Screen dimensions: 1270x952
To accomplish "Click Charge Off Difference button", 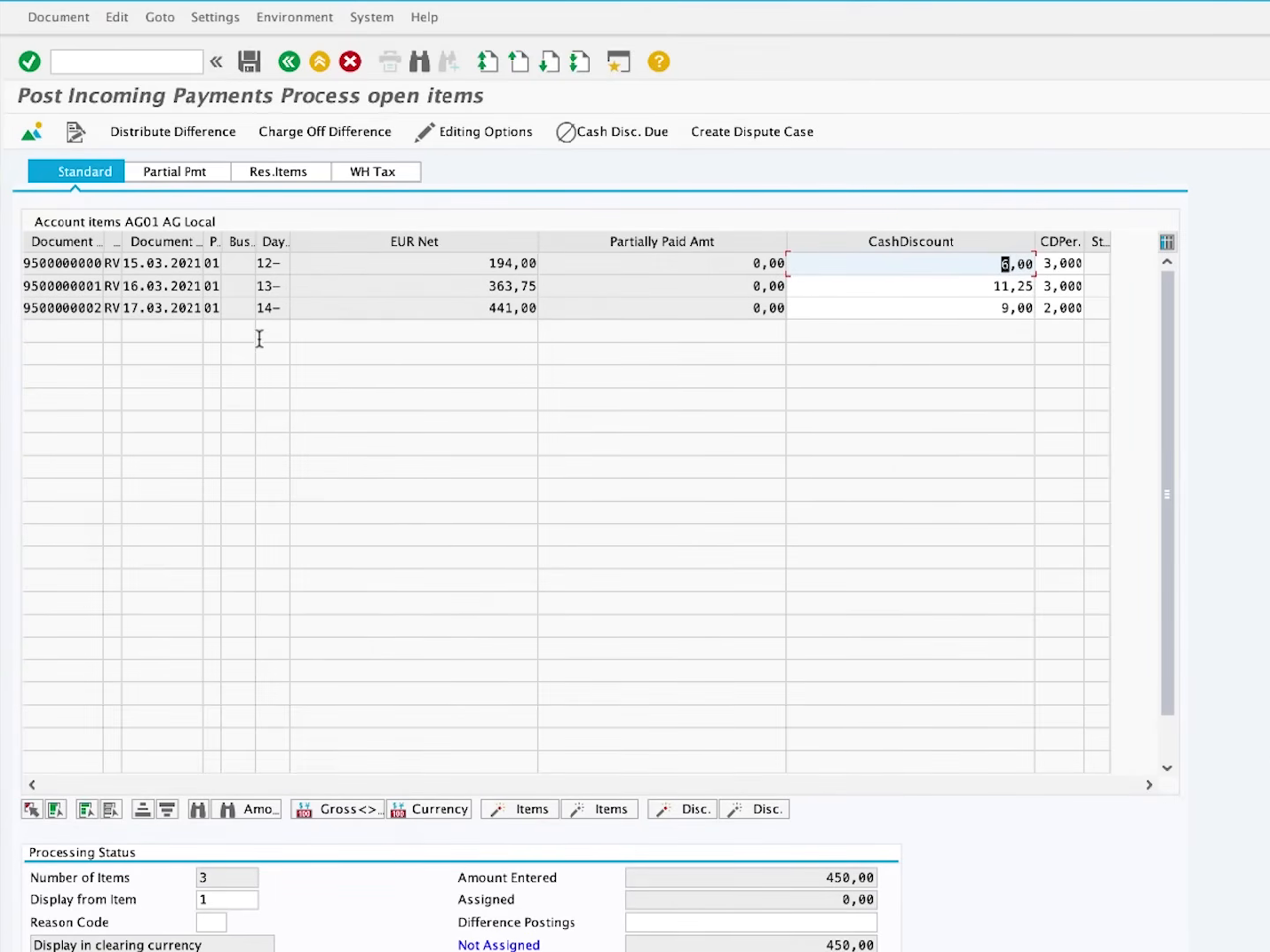I will tap(324, 131).
